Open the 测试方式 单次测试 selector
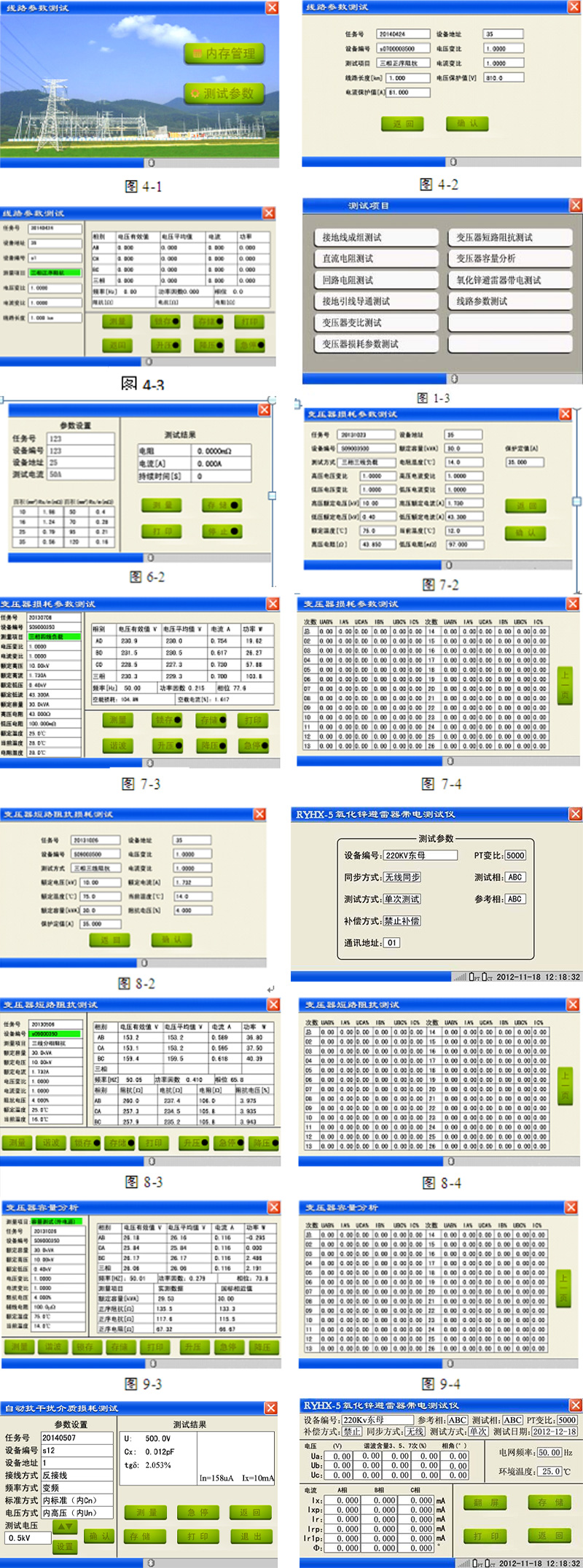Image resolution: width=583 pixels, height=1568 pixels. click(x=402, y=899)
